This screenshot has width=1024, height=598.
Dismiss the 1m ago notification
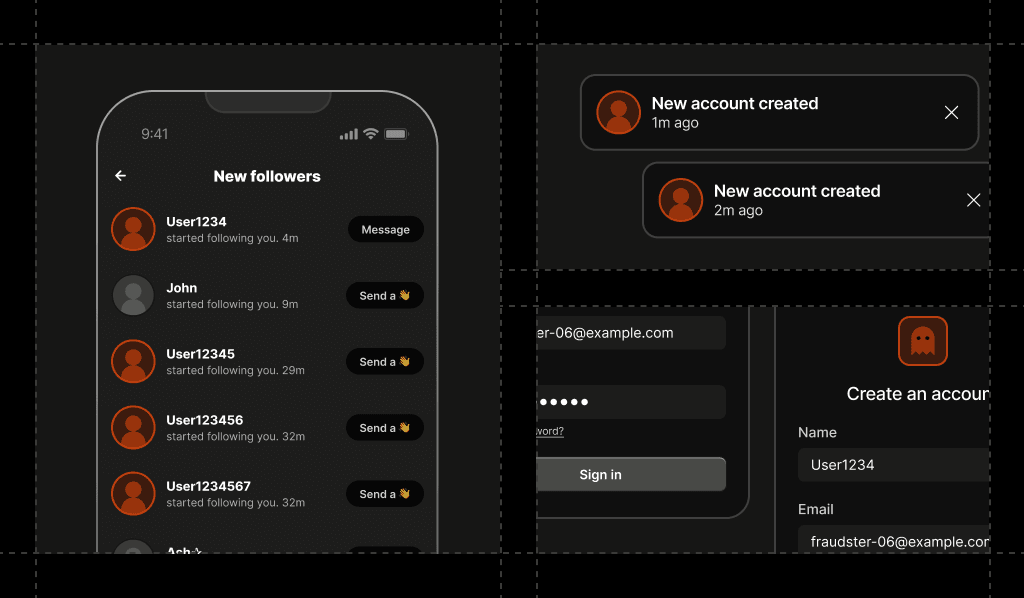[x=952, y=112]
